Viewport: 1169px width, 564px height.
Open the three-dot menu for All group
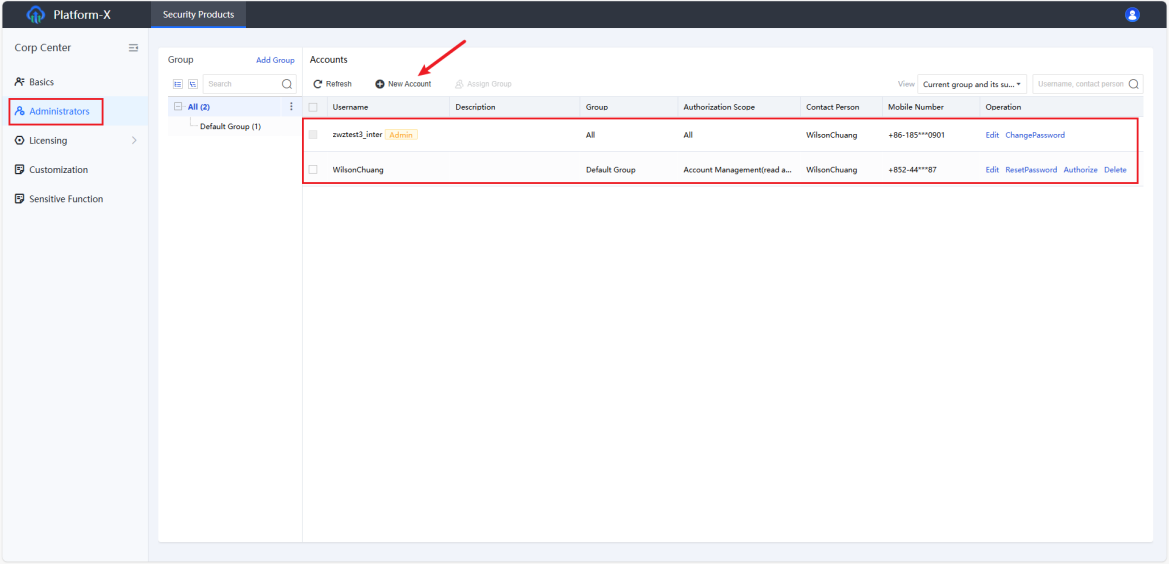[x=291, y=107]
